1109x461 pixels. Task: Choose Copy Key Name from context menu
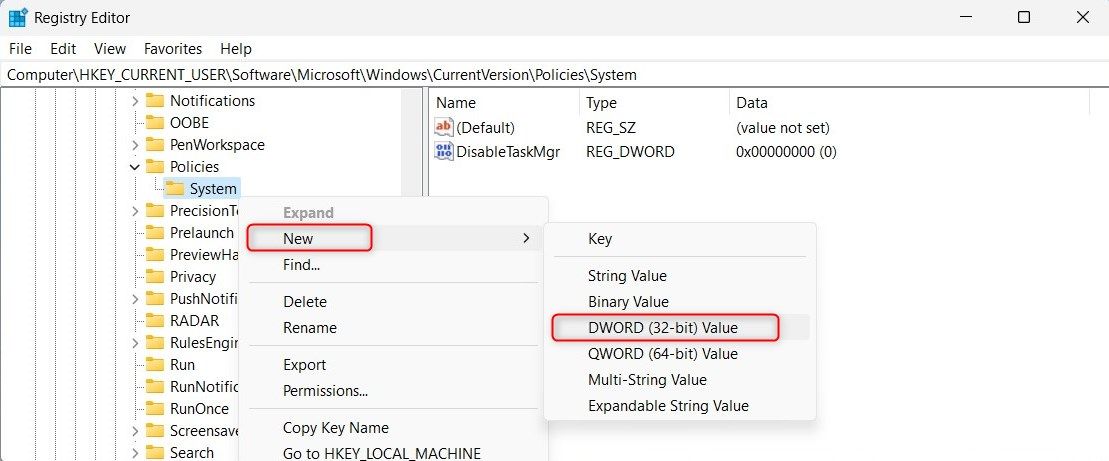point(335,428)
